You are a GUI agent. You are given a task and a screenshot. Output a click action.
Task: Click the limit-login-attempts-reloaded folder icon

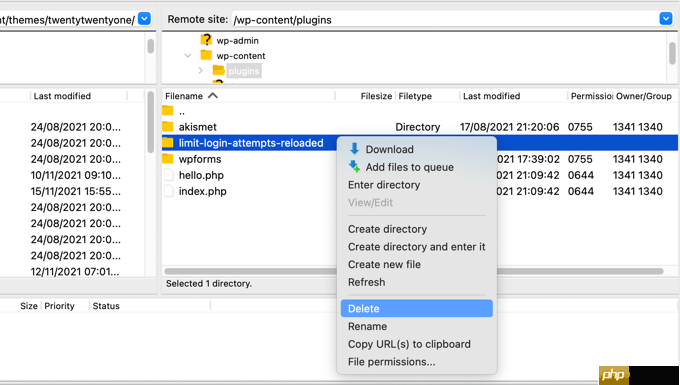point(168,142)
